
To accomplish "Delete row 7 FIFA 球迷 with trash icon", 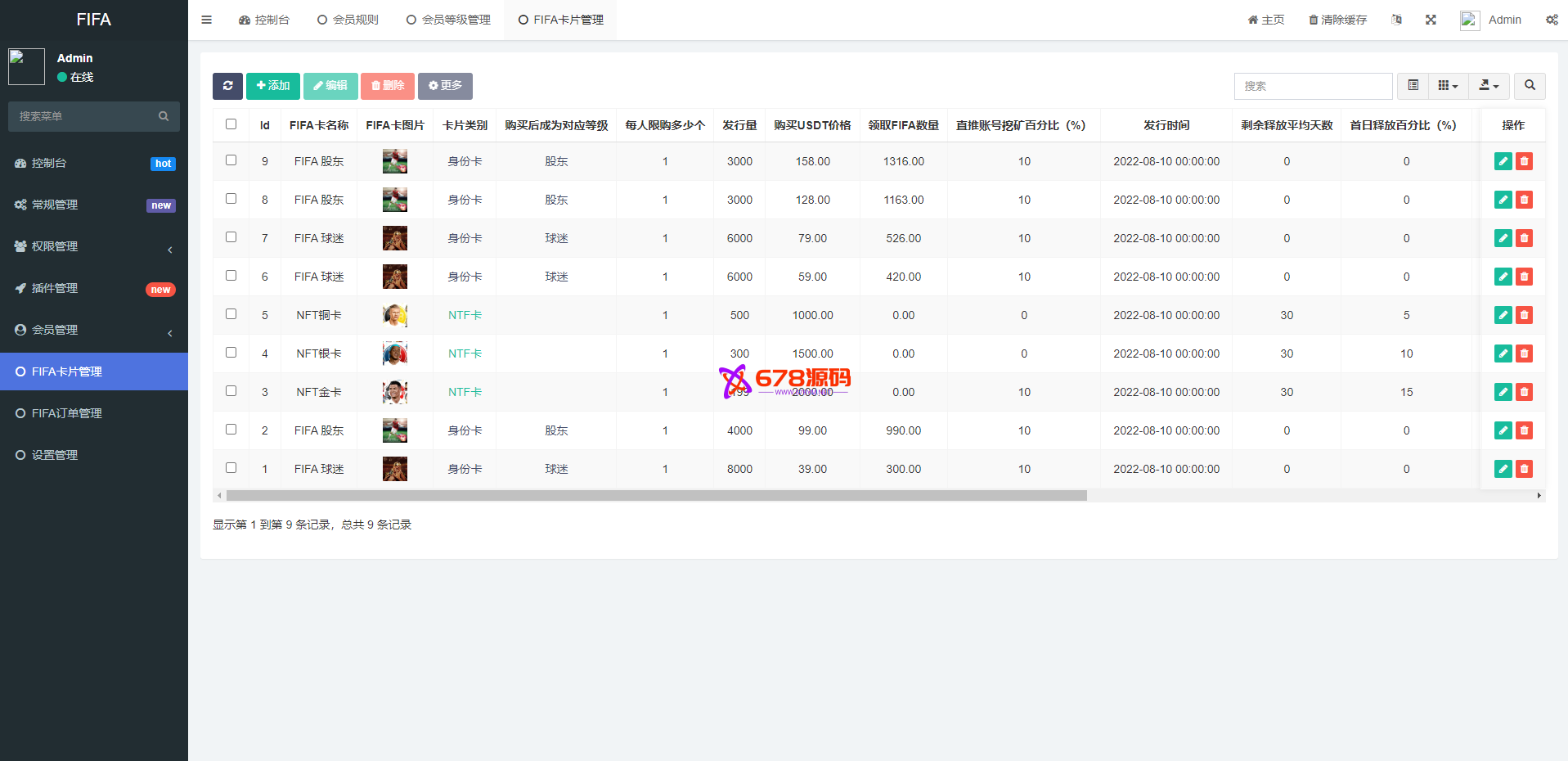I will 1524,238.
